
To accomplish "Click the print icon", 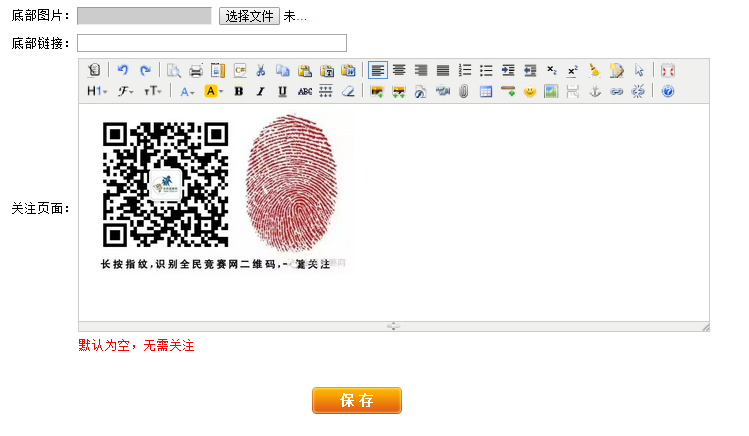I will 195,70.
